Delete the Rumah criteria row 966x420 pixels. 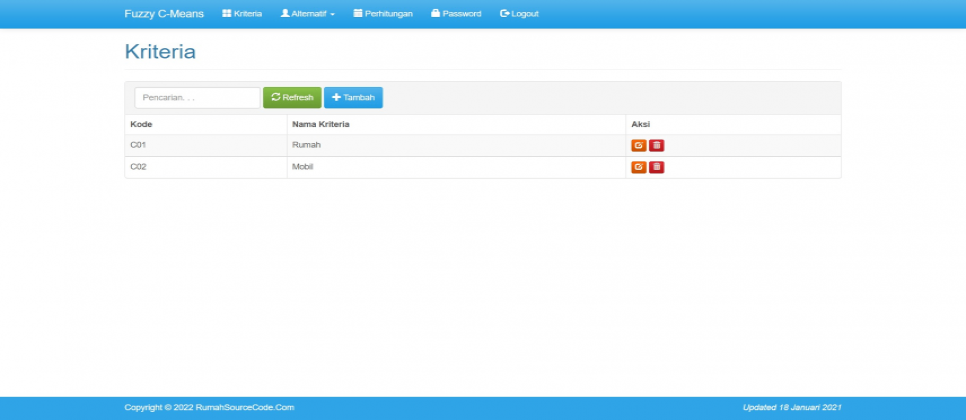(x=657, y=145)
